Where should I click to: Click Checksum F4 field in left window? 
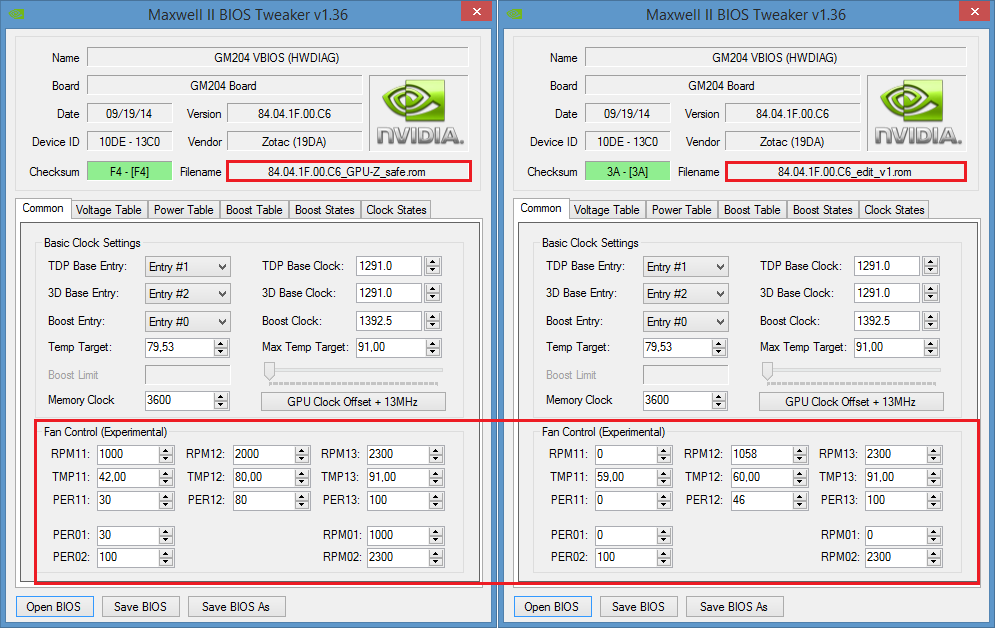point(129,172)
